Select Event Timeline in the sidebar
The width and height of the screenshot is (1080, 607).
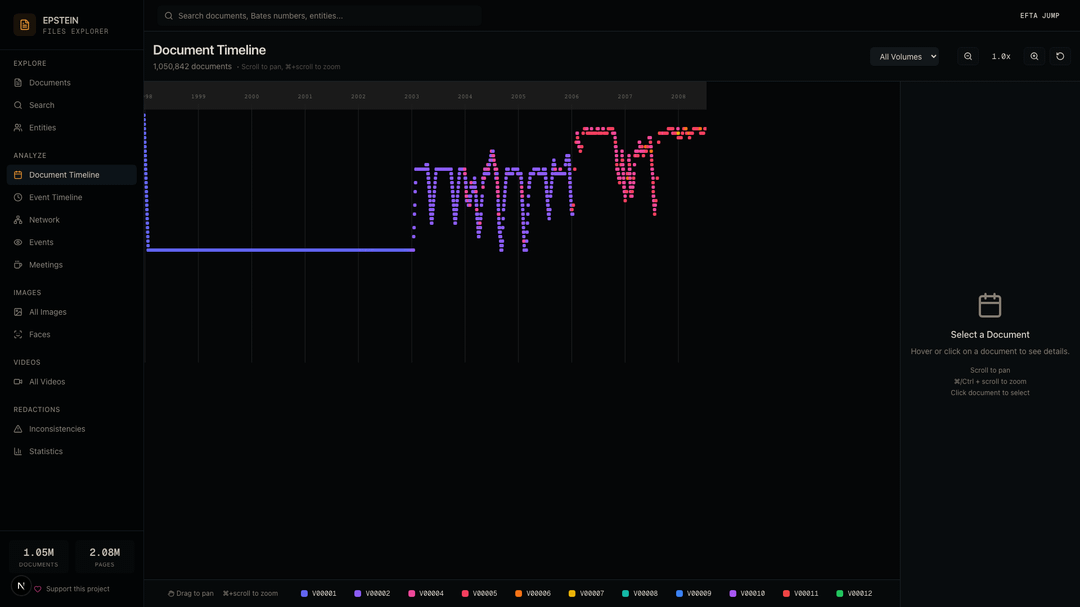point(55,198)
